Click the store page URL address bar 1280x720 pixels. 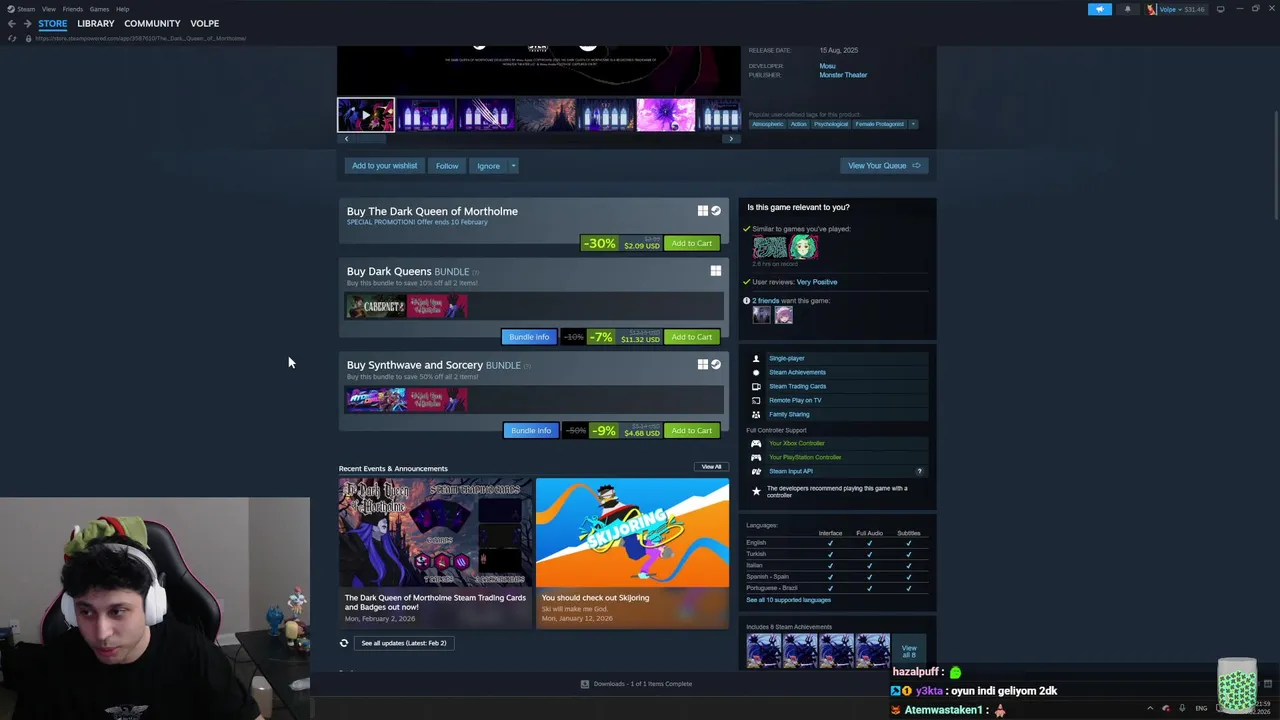(x=140, y=38)
